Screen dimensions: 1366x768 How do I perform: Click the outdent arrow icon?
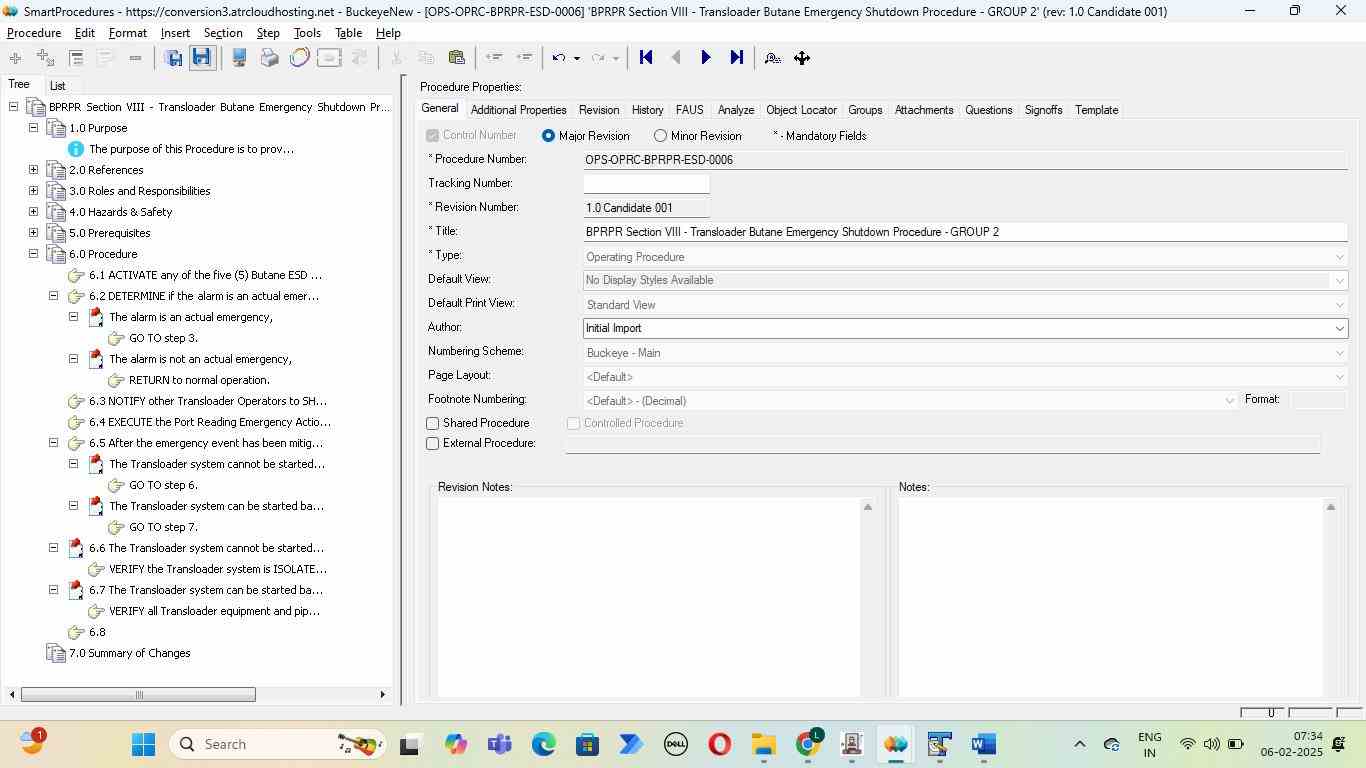click(494, 58)
